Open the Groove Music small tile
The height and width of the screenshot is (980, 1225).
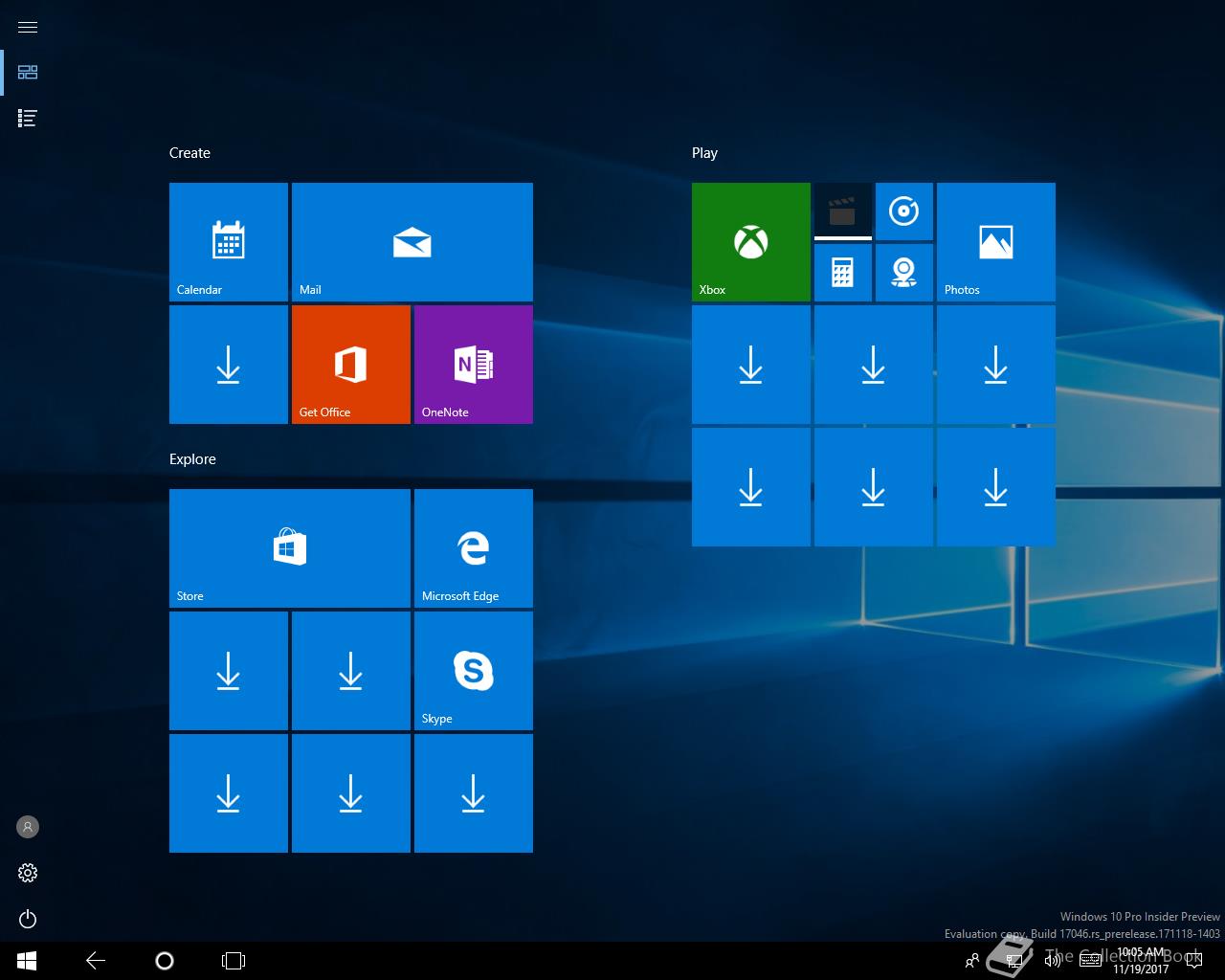(904, 212)
